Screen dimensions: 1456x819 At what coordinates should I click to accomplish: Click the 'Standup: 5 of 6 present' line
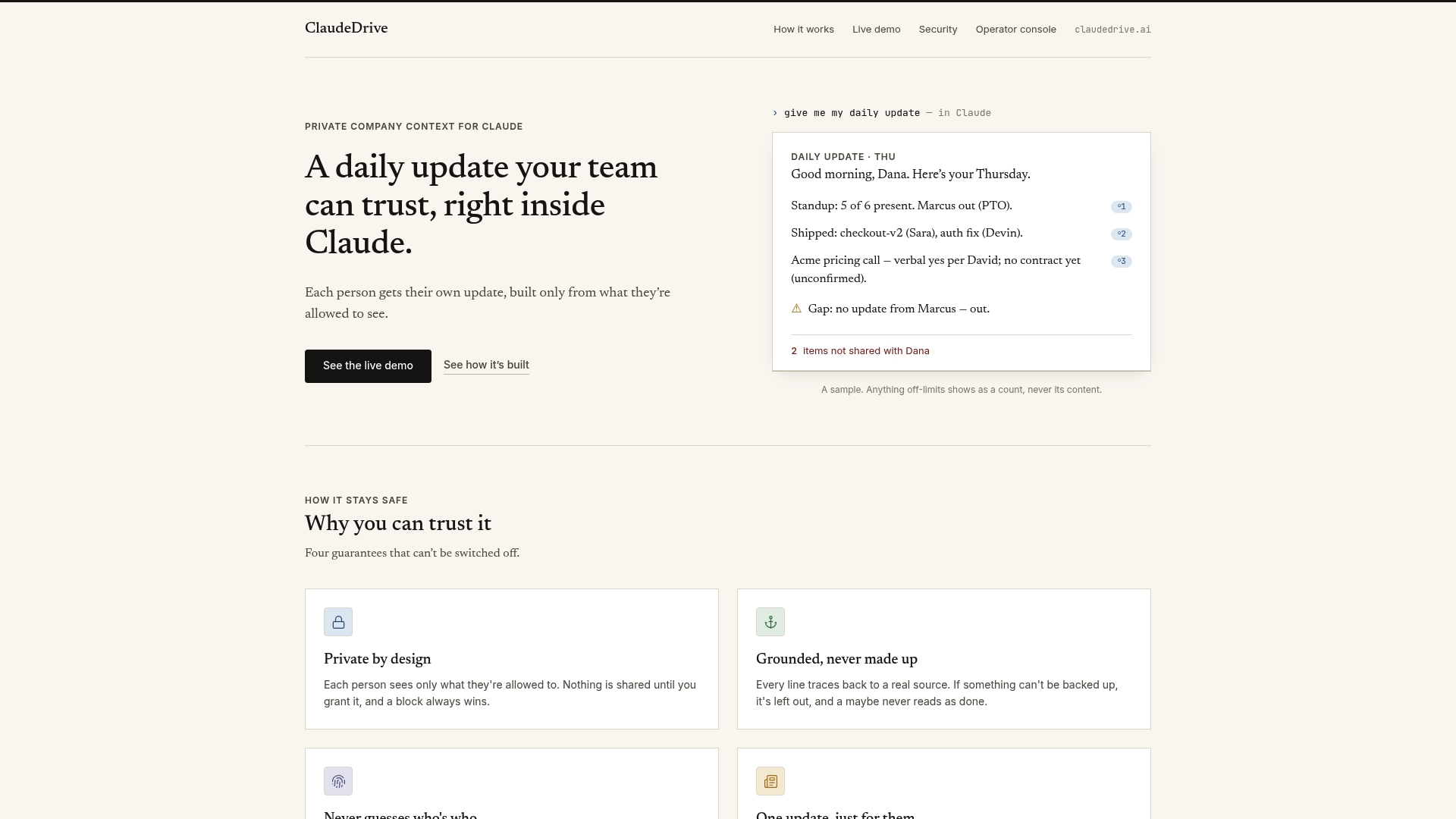[902, 206]
